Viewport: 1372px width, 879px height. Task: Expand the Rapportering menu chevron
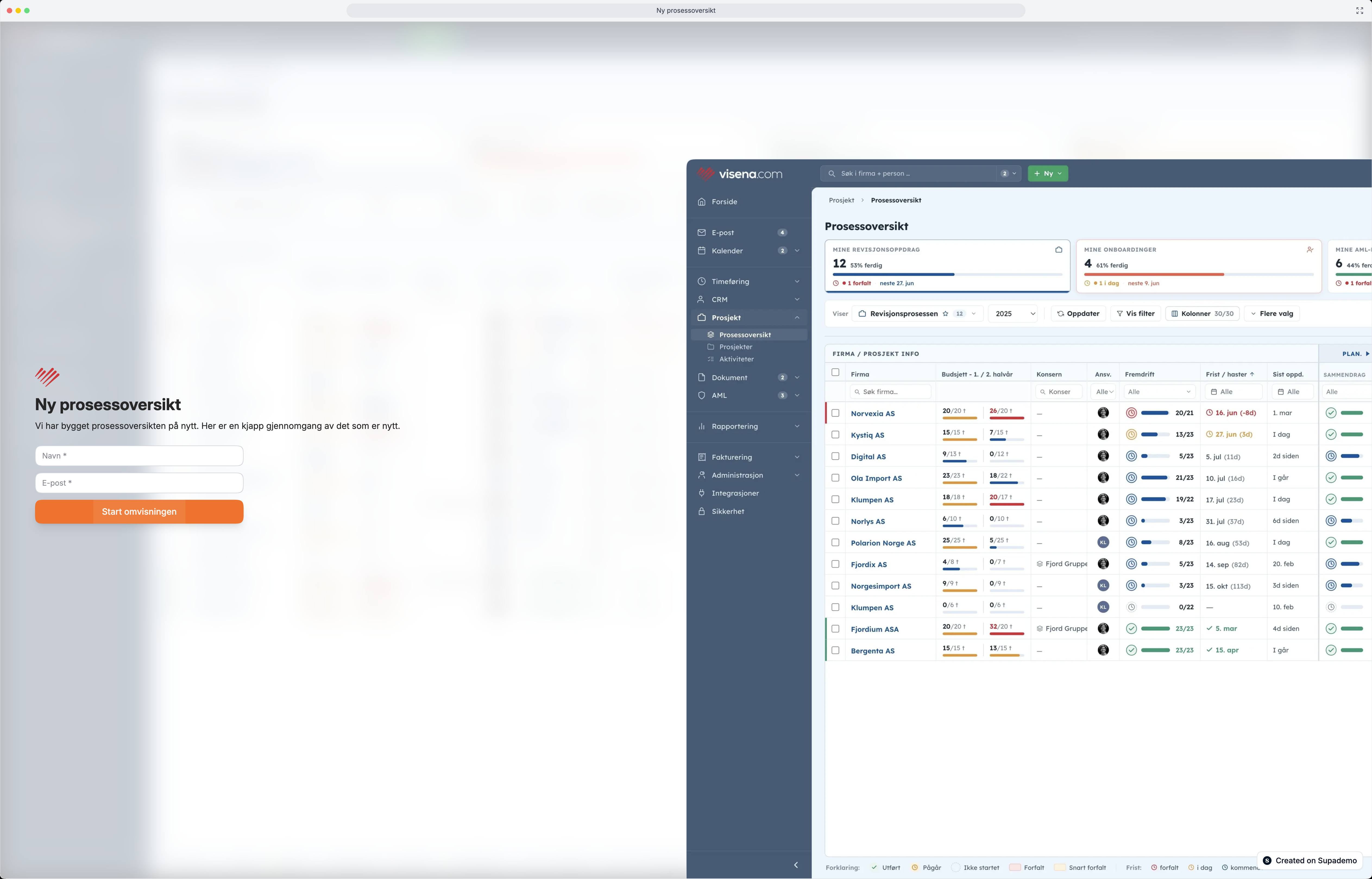(x=797, y=426)
